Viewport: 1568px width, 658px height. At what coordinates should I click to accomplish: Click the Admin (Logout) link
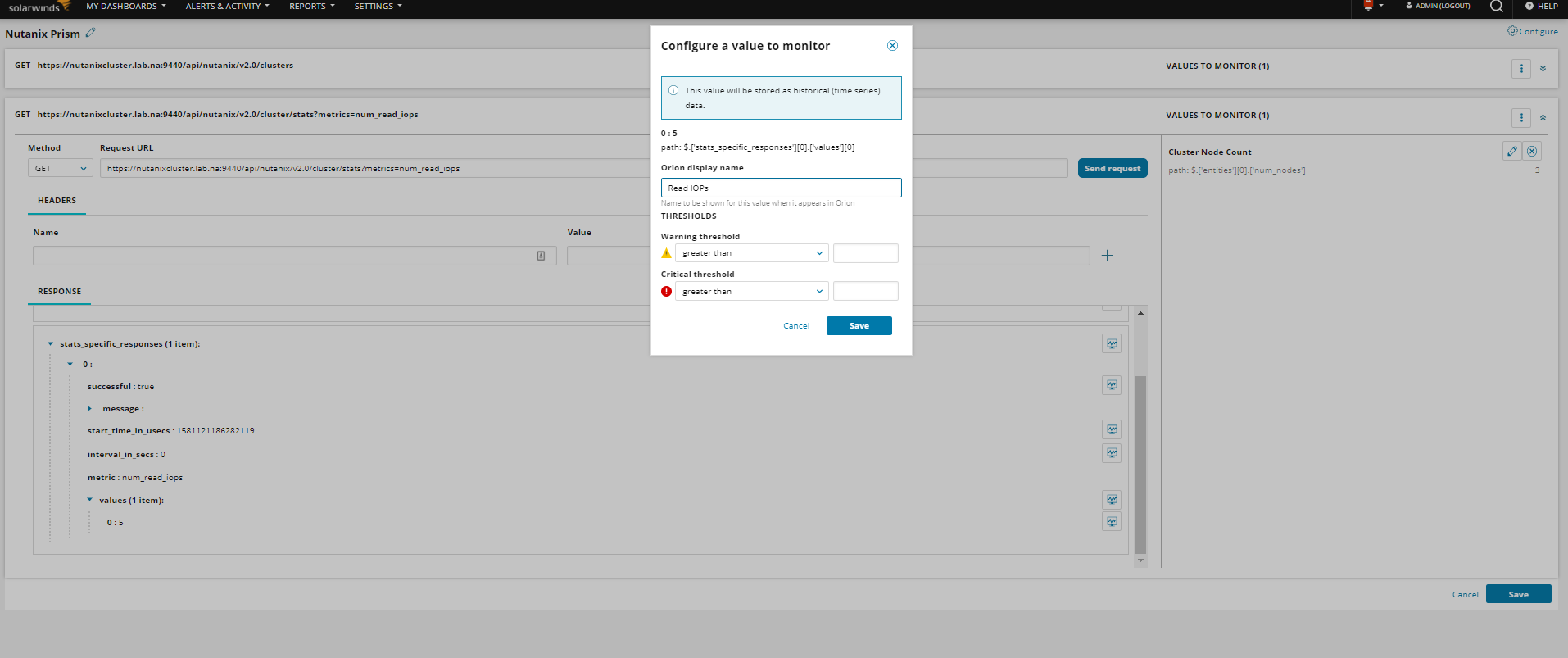[x=1438, y=6]
